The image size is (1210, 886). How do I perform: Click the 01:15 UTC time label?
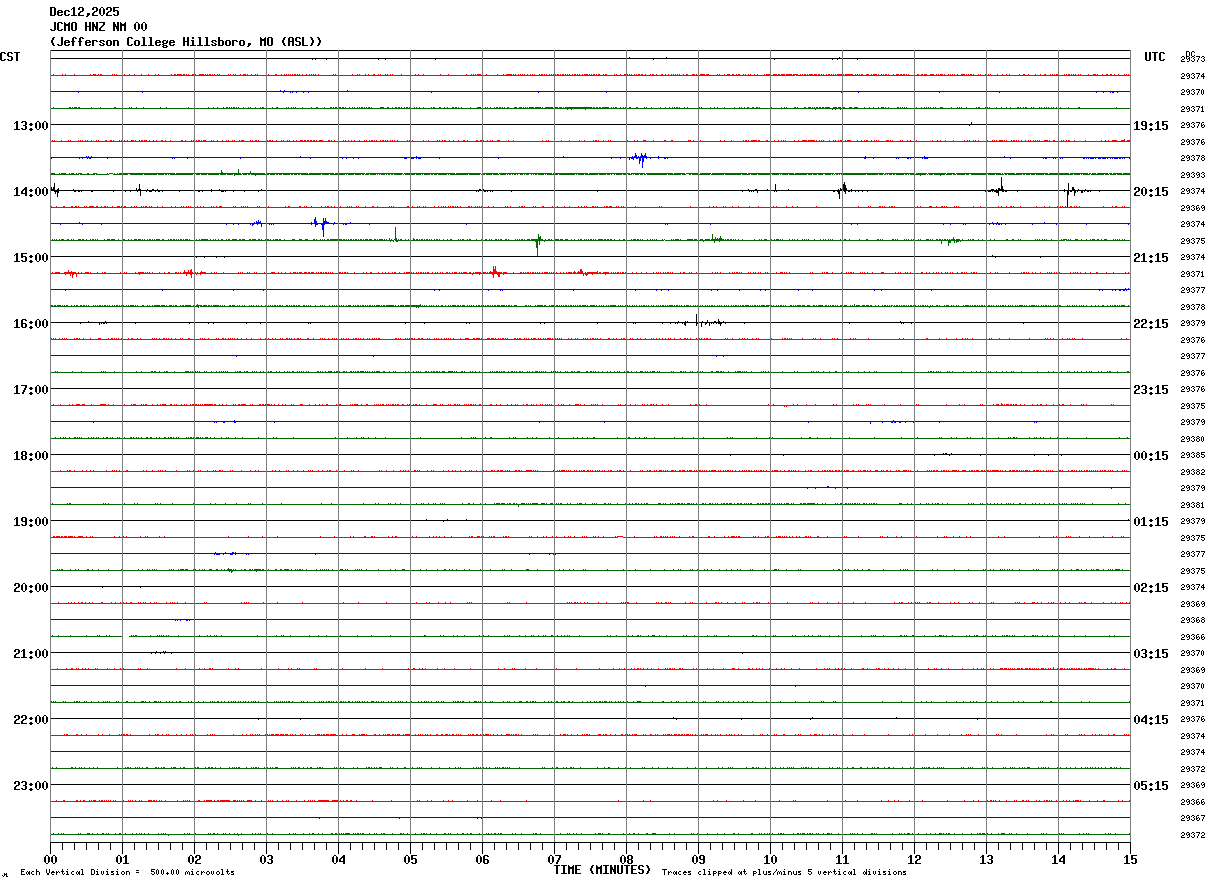(1151, 522)
